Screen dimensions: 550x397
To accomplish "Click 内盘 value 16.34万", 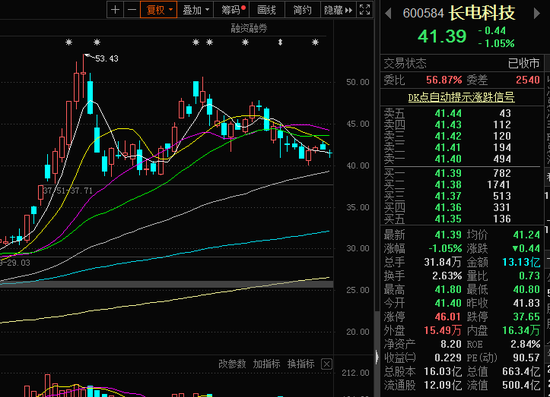I will pyautogui.click(x=521, y=330).
